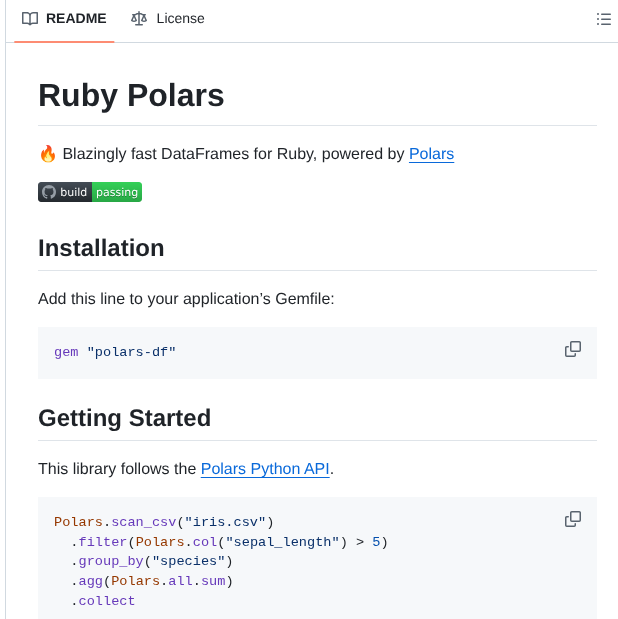Click the fire emoji before Blazingly
The width and height of the screenshot is (618, 619).
(48, 154)
